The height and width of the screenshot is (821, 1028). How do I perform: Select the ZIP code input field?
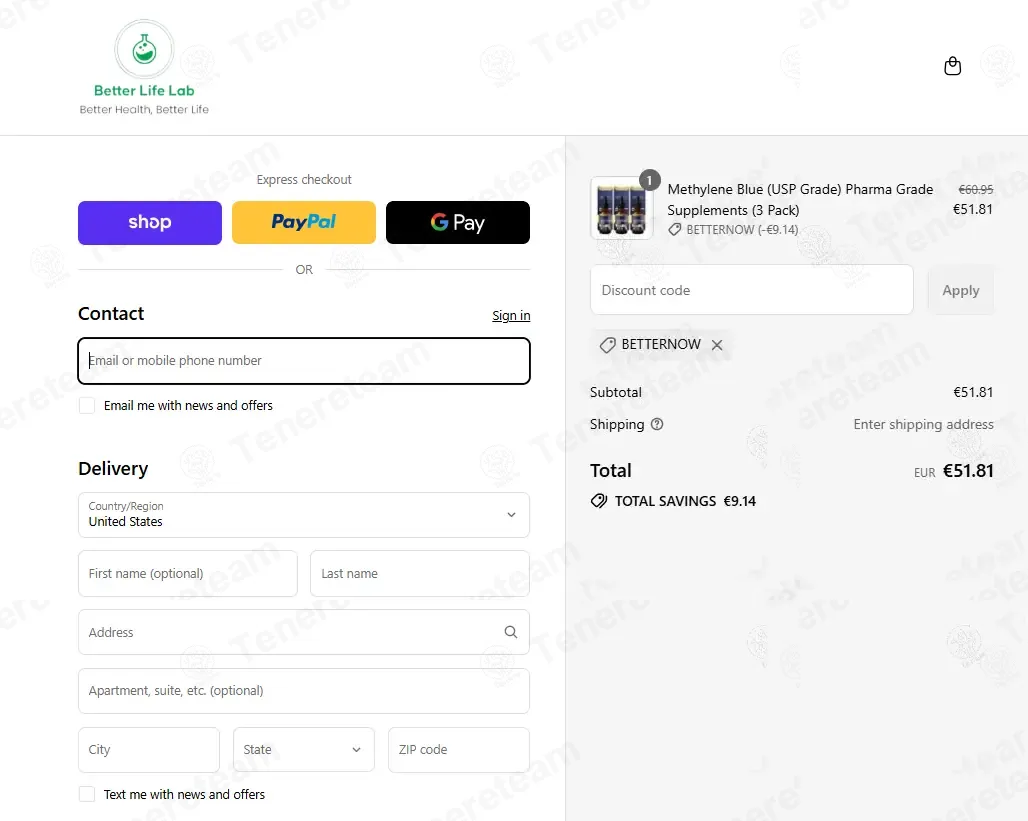pos(458,749)
